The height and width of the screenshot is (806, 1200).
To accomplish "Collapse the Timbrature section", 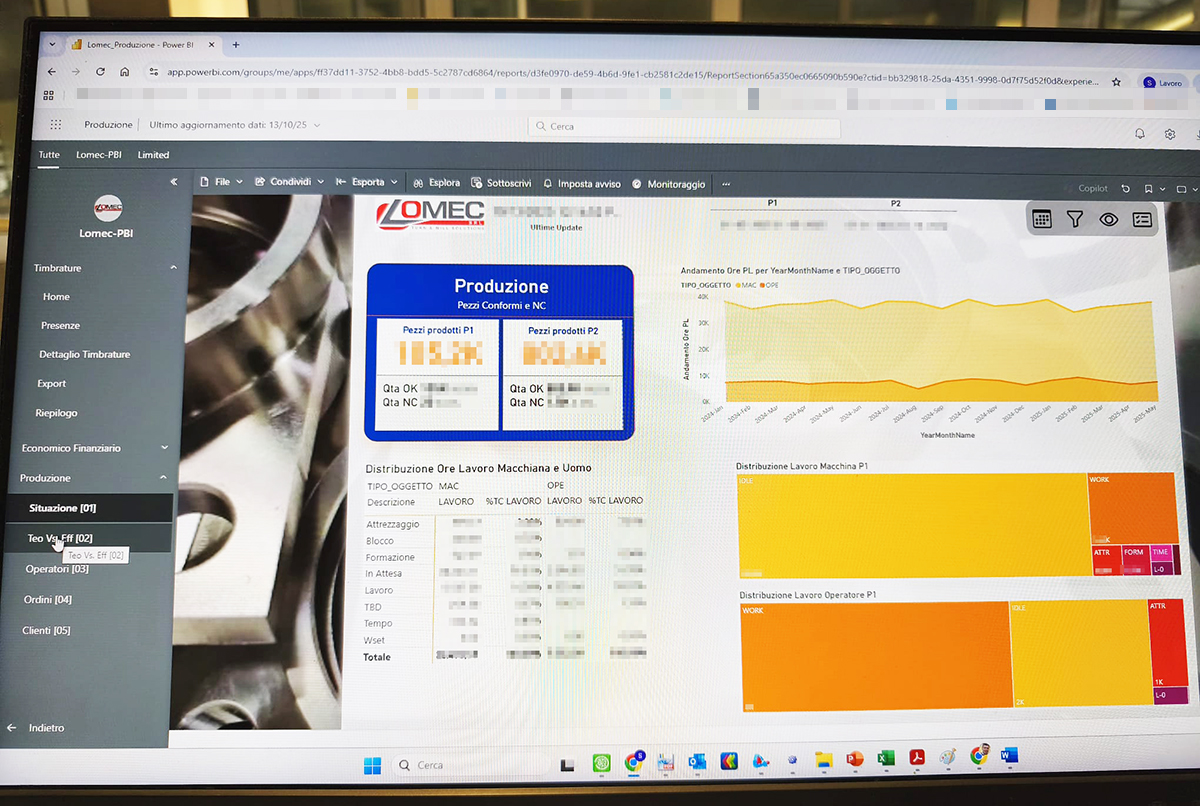I will point(173,268).
